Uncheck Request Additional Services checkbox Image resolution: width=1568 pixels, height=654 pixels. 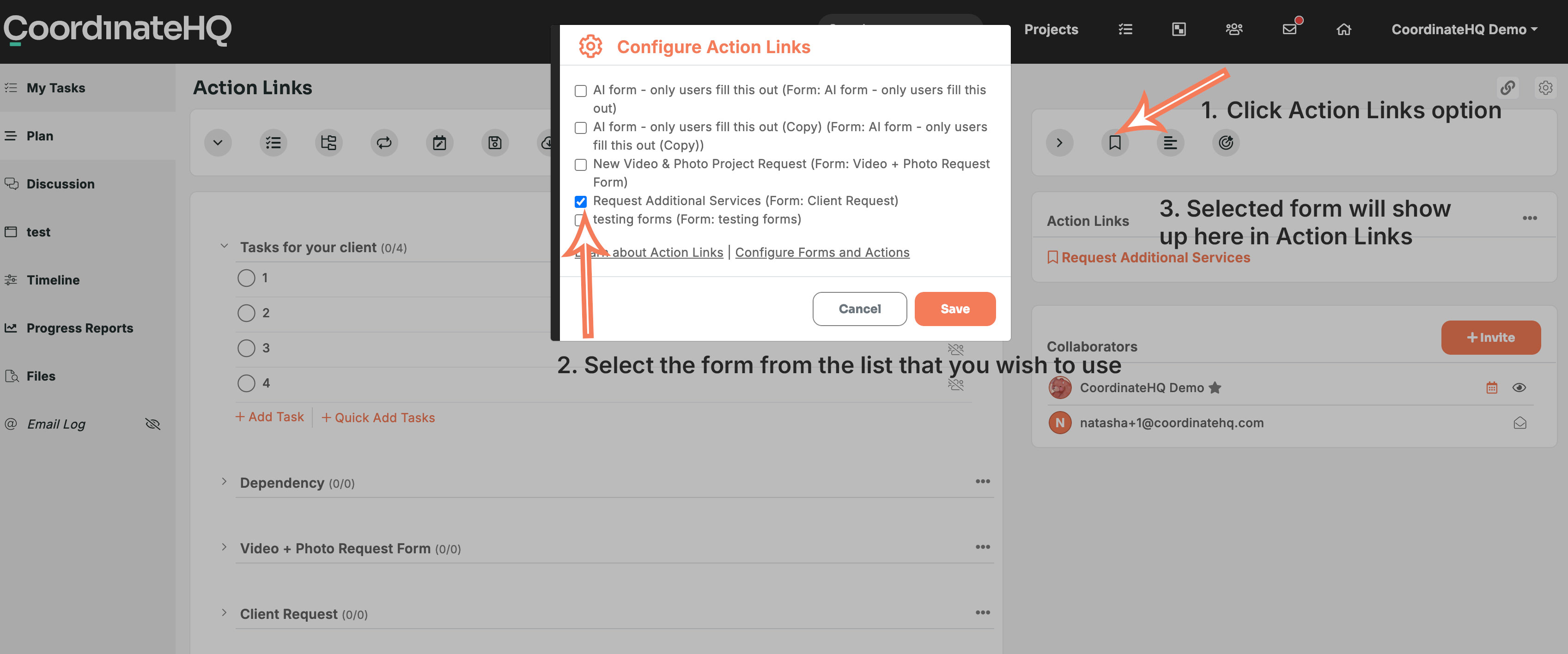(581, 201)
